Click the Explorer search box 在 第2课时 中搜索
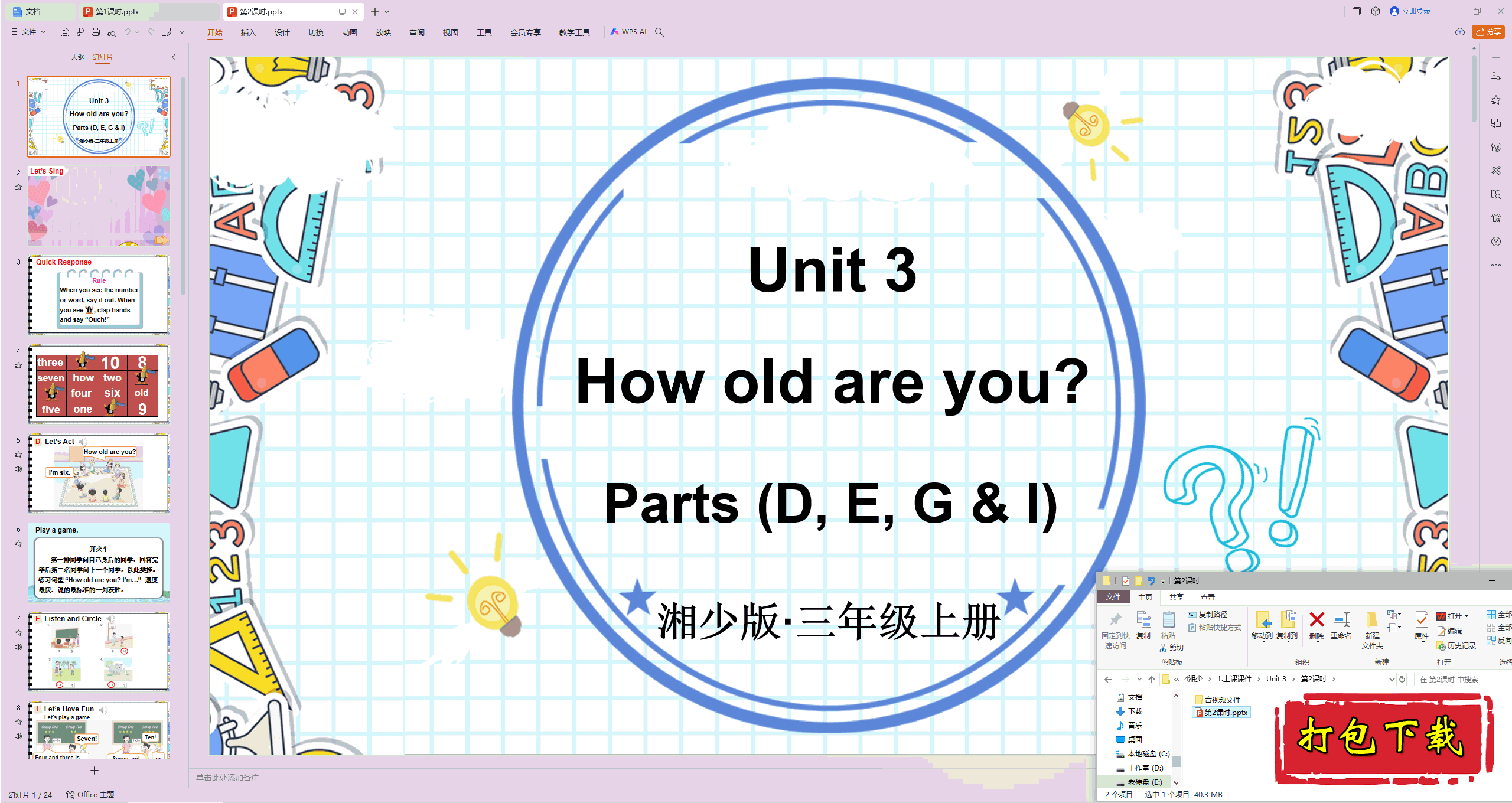Image resolution: width=1512 pixels, height=803 pixels. point(1462,679)
